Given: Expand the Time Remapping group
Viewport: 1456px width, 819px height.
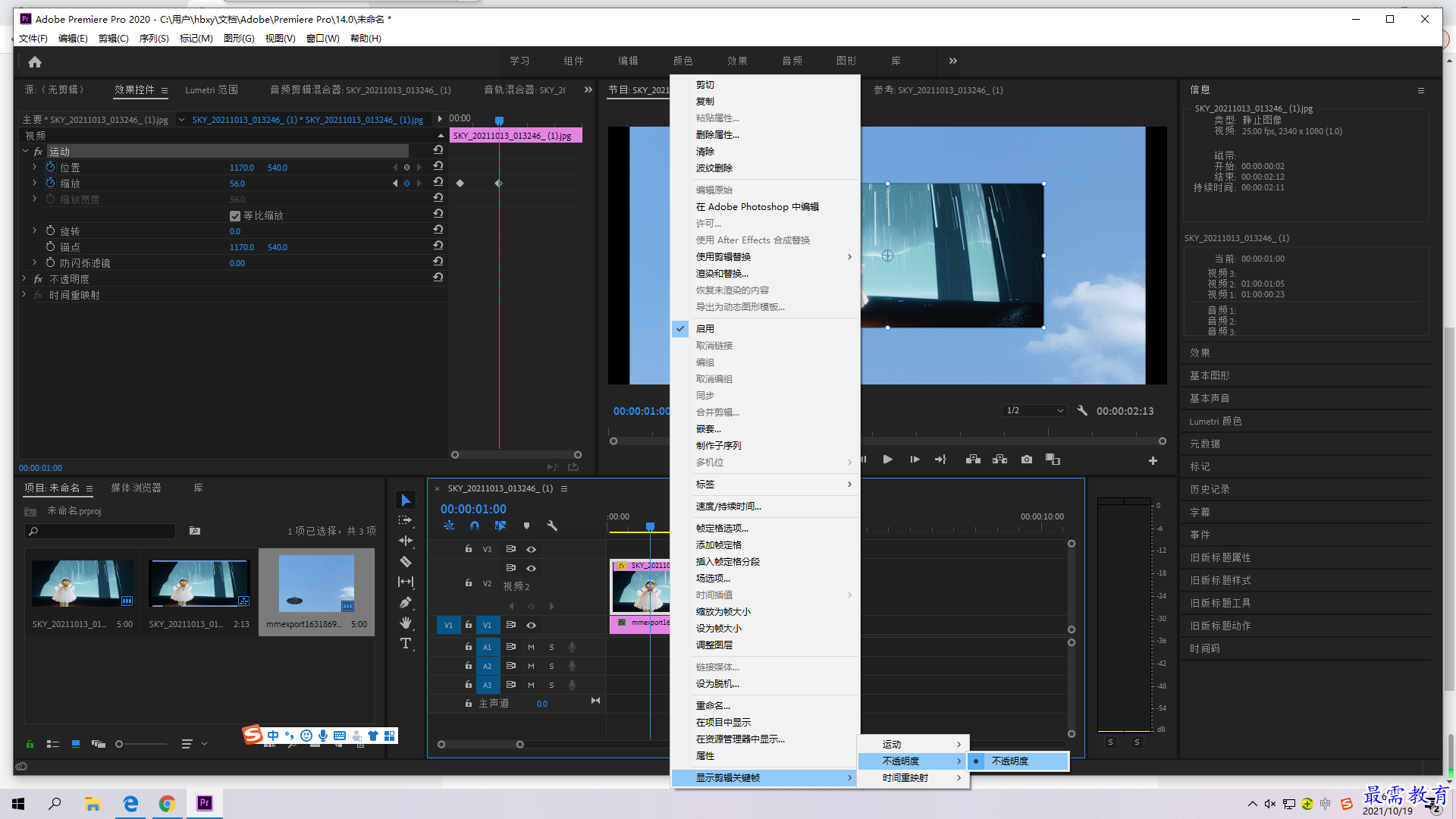Looking at the screenshot, I should tap(25, 295).
